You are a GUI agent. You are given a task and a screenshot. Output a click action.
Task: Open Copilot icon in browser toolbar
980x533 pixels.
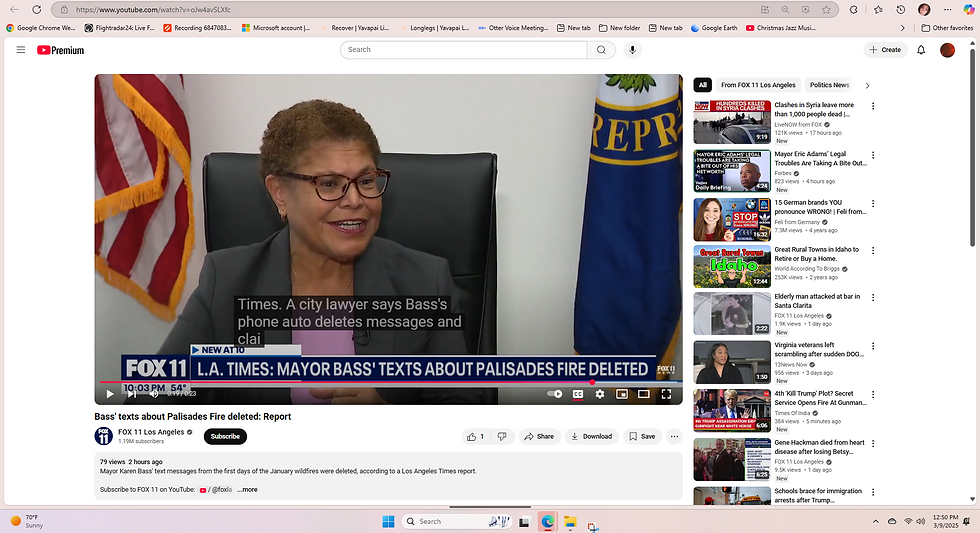pos(969,9)
